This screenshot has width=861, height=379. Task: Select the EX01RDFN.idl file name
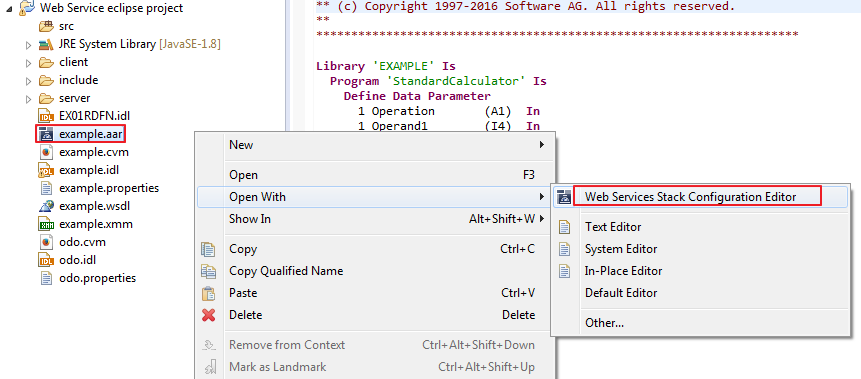(x=94, y=116)
